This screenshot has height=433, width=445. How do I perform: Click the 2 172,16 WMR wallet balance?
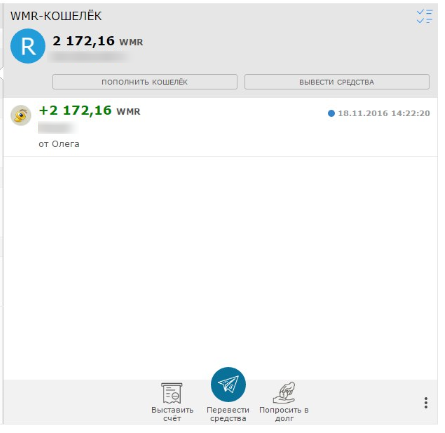[x=98, y=41]
